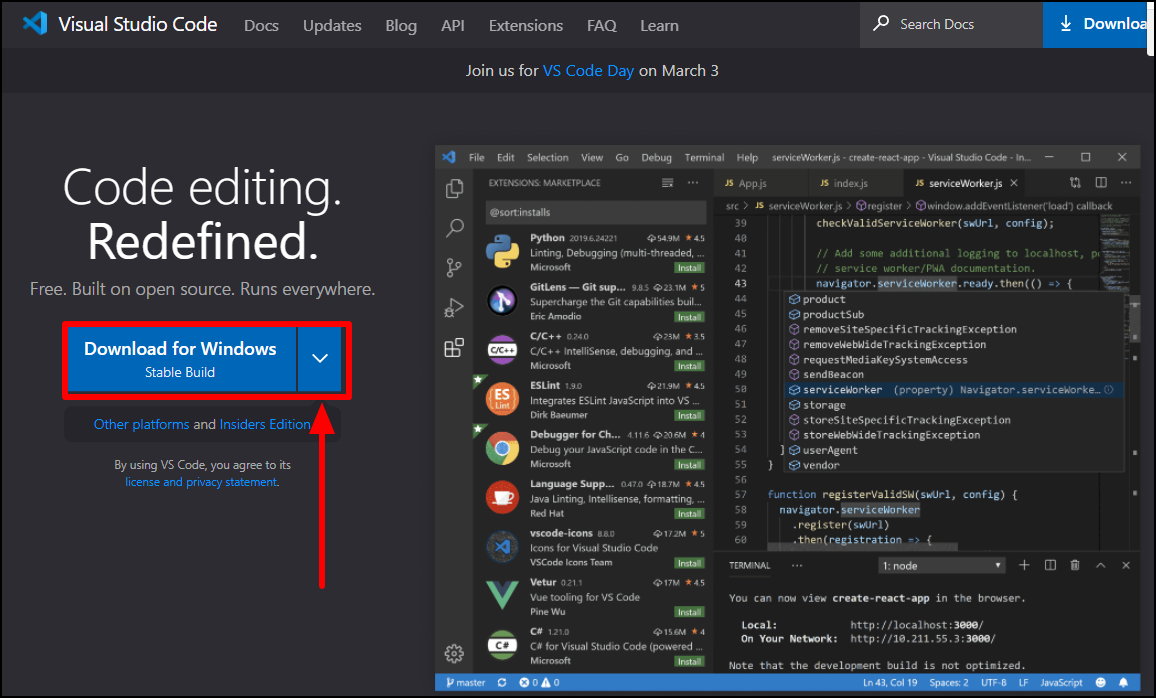
Task: Click the split editor icon
Action: click(x=1101, y=182)
